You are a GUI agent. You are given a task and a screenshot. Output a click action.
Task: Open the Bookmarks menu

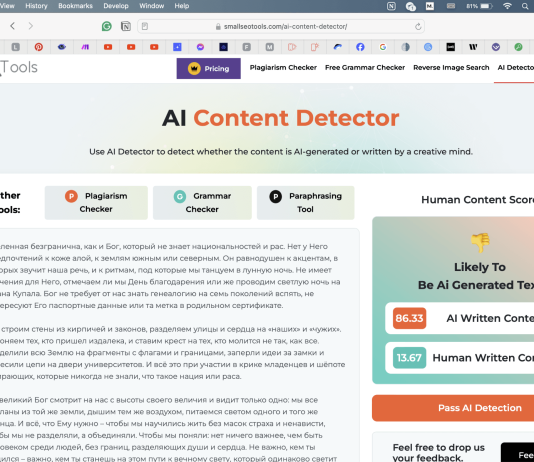(x=75, y=6)
